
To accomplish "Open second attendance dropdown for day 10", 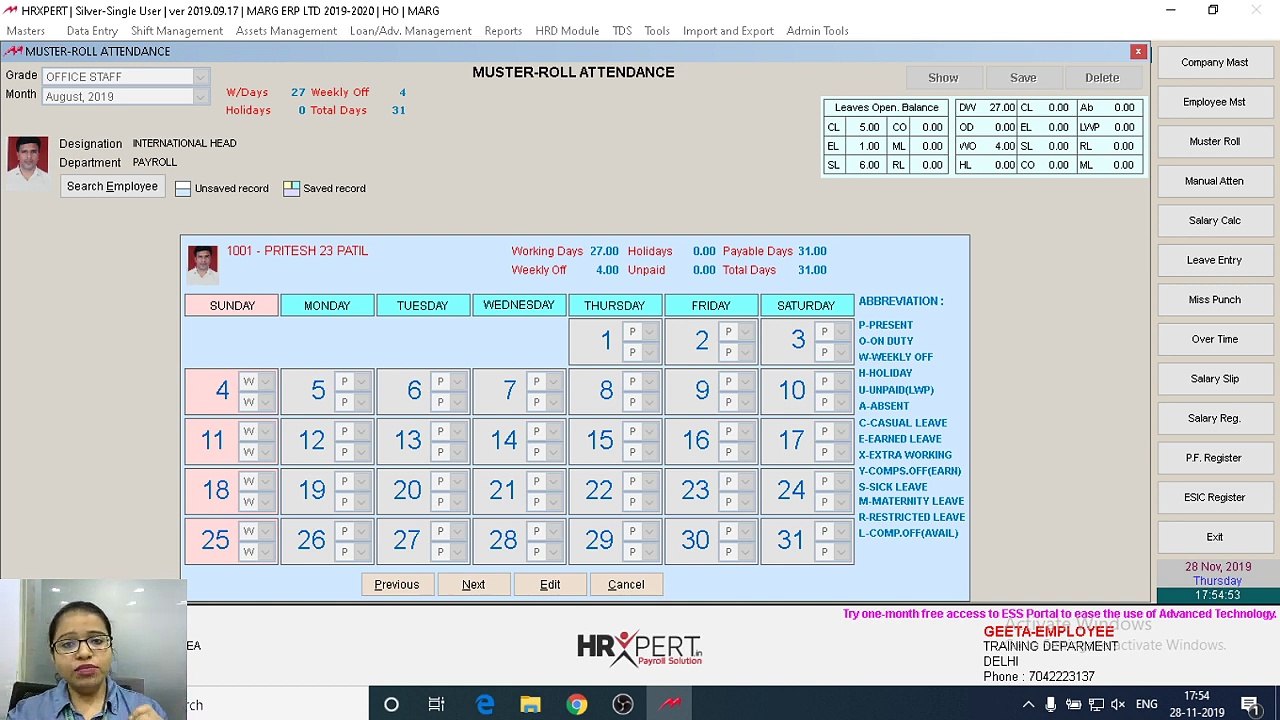I will 842,402.
